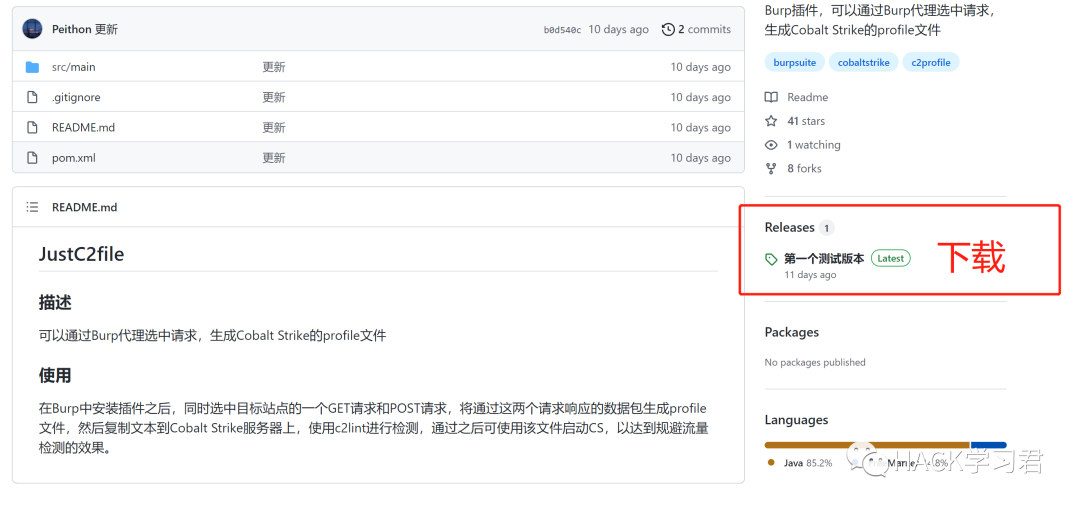Click the pom.xml file icon
The image size is (1080, 509).
(x=32, y=158)
